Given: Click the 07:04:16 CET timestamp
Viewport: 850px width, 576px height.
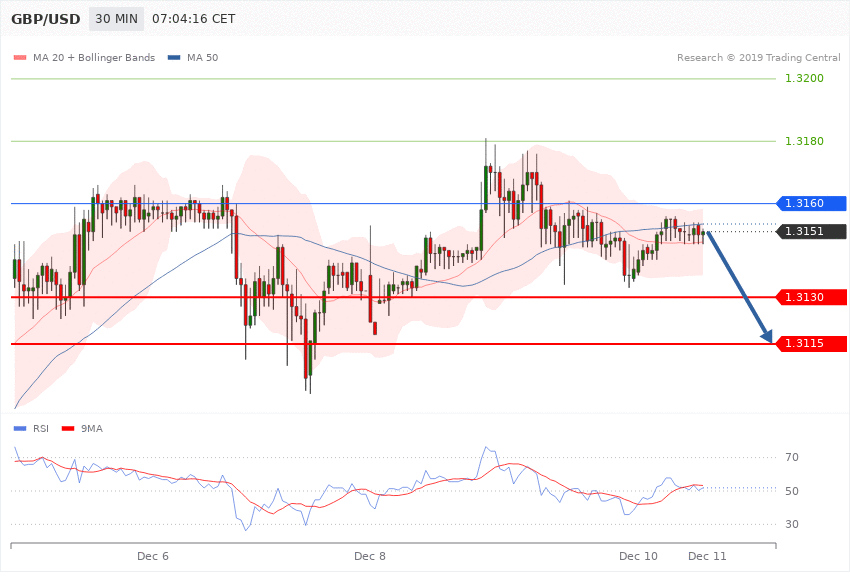Looking at the screenshot, I should [194, 19].
